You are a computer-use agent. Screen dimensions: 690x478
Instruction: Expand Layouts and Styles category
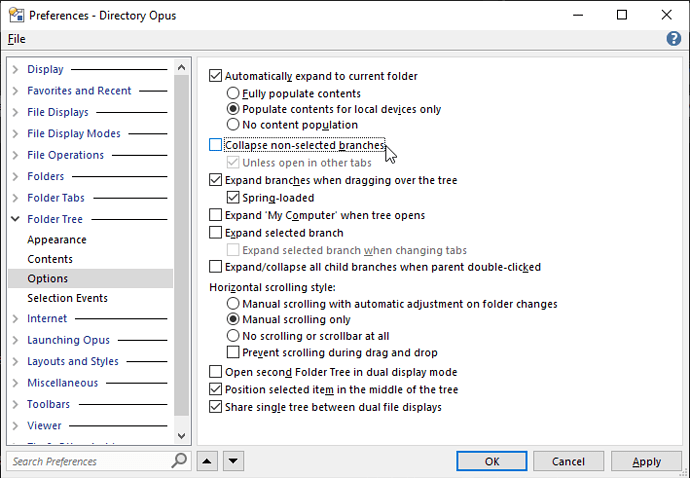pos(15,361)
